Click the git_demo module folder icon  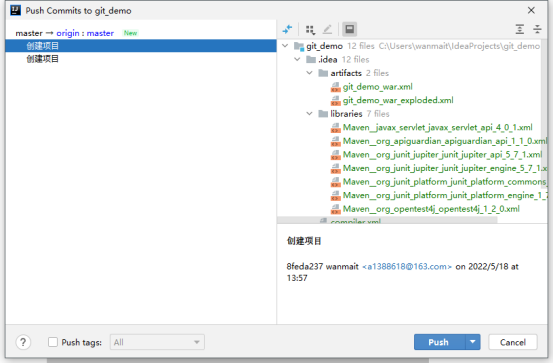(x=299, y=46)
